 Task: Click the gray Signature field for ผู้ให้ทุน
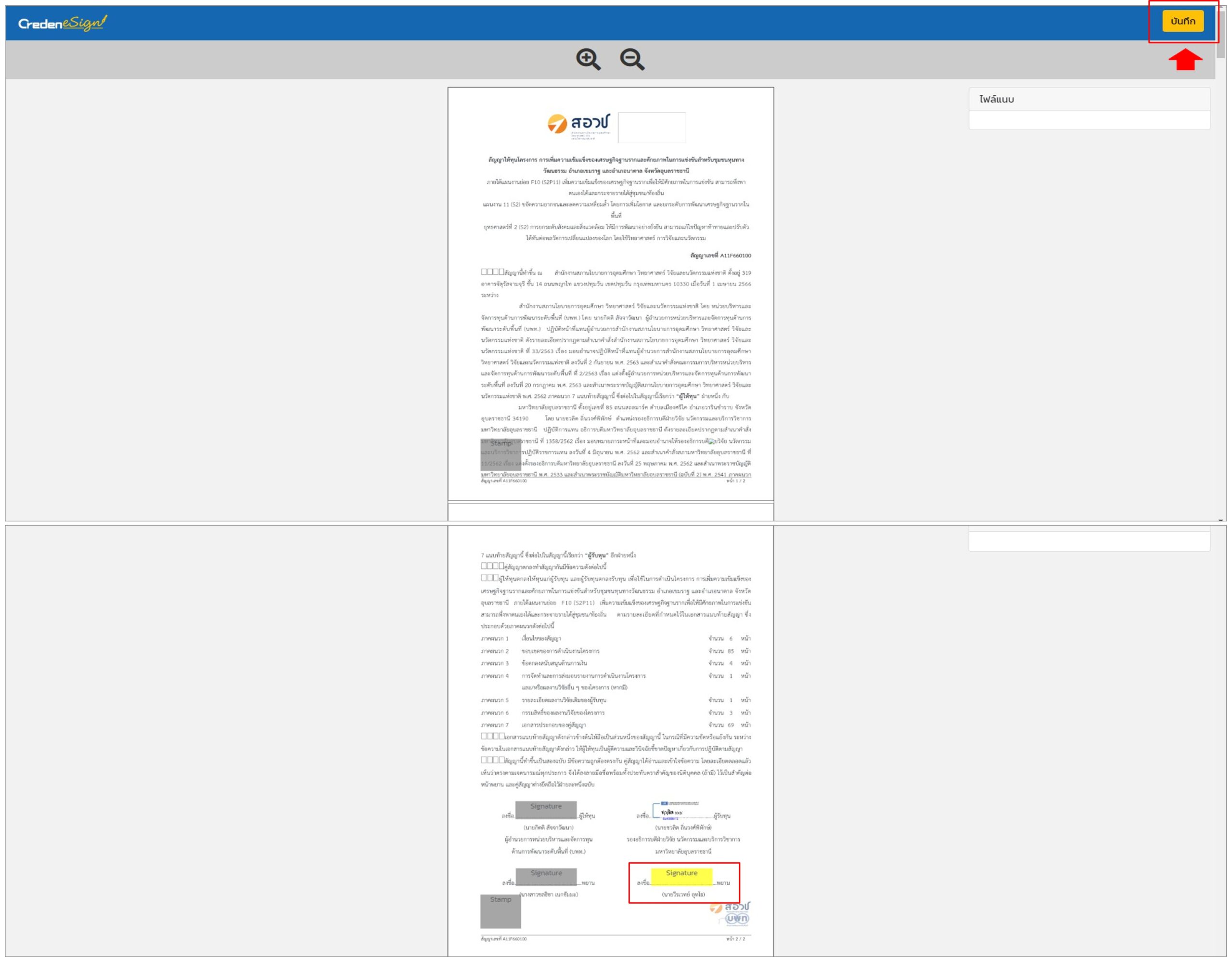(x=545, y=810)
